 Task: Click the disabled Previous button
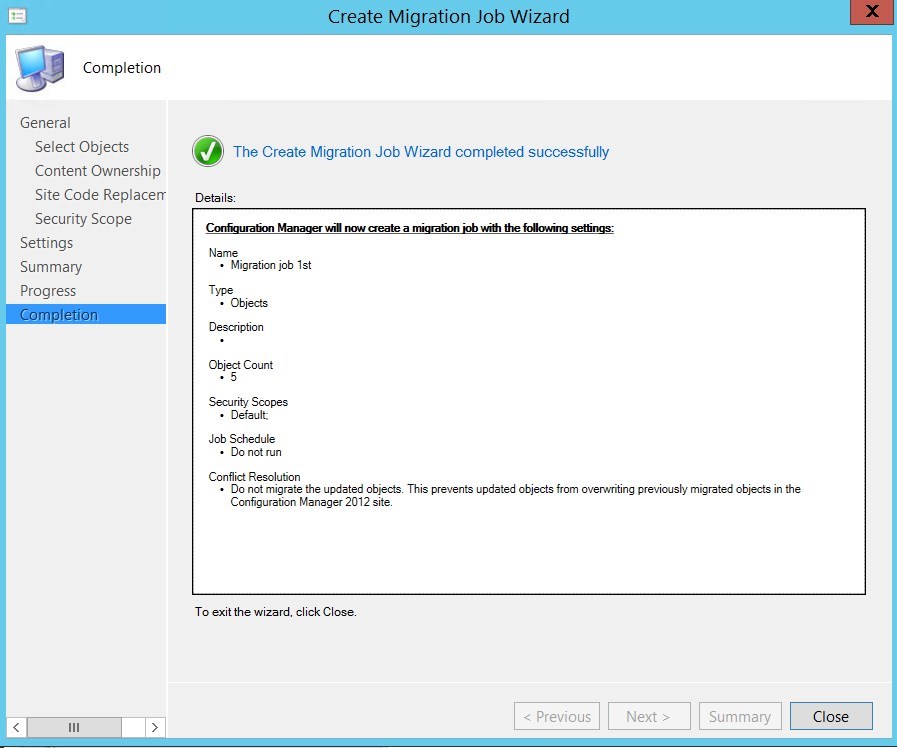pos(556,716)
